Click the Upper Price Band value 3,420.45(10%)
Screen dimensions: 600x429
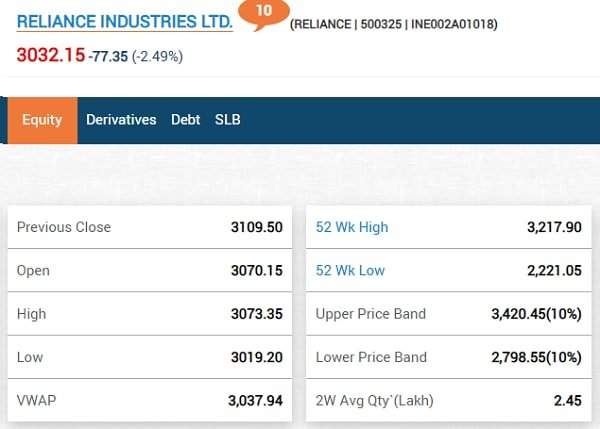pos(536,314)
